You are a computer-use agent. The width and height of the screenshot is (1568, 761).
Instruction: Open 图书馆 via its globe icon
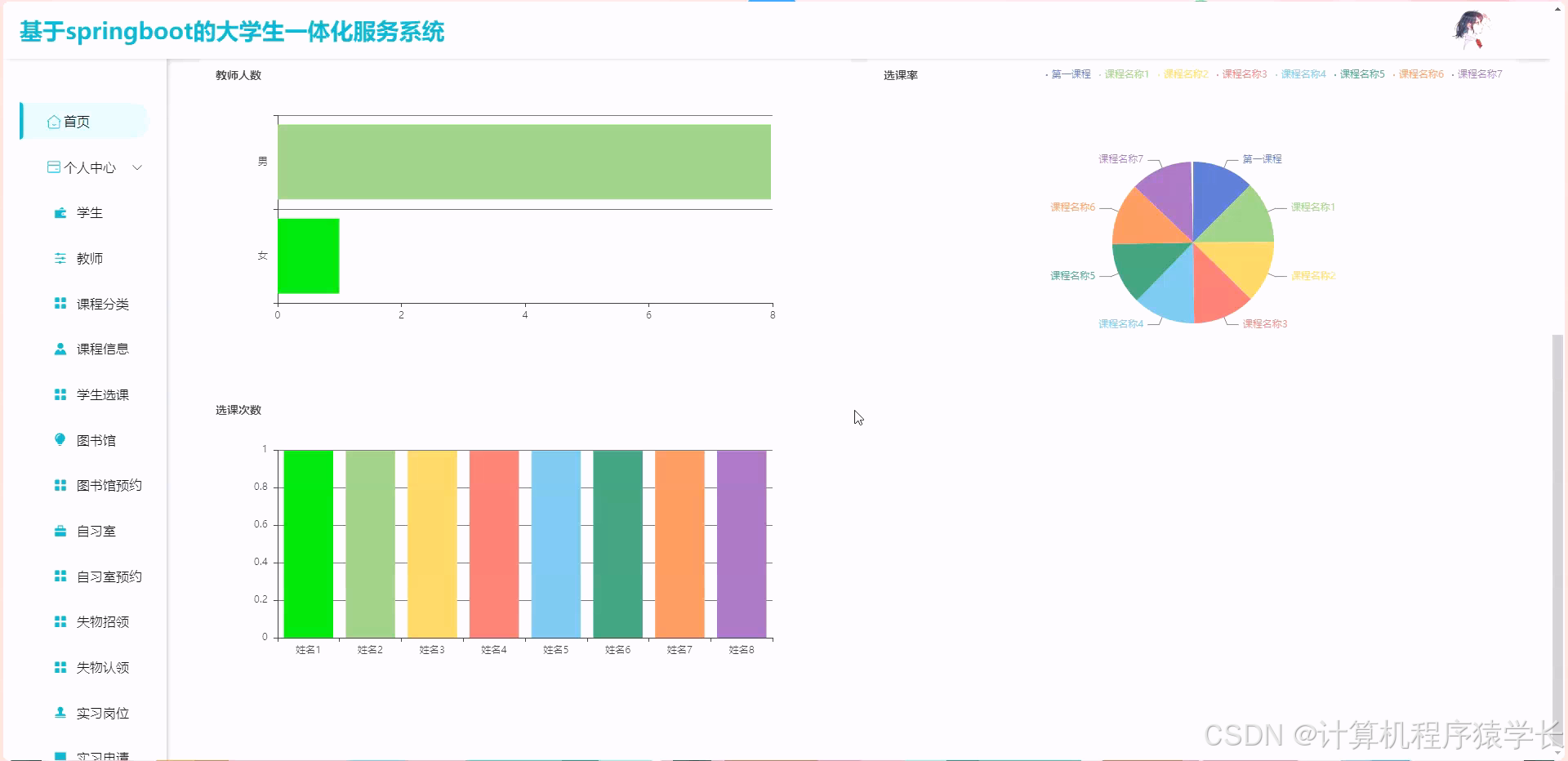[59, 439]
